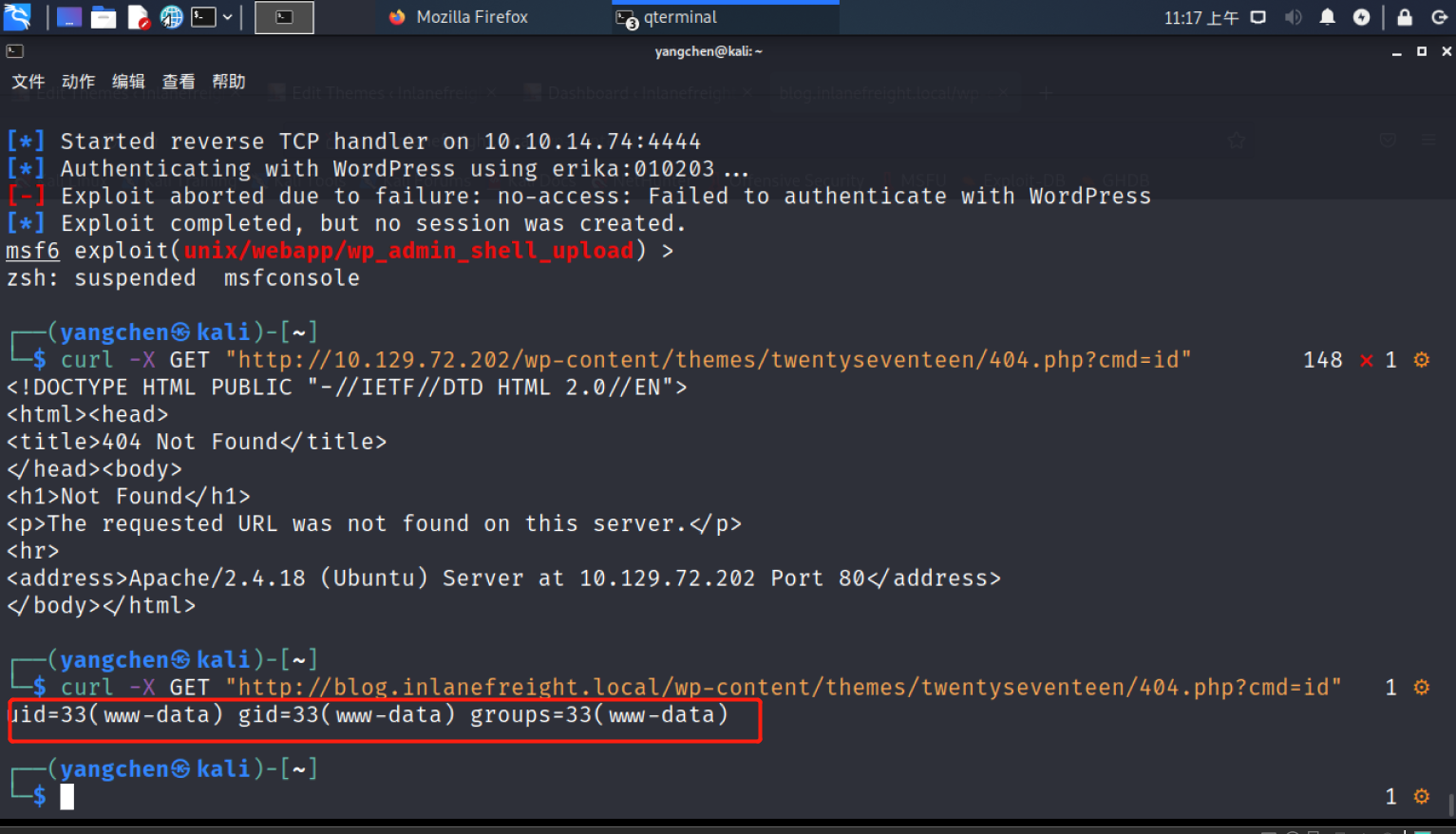Open the text editor launcher icon
Image resolution: width=1456 pixels, height=834 pixels.
(x=139, y=17)
